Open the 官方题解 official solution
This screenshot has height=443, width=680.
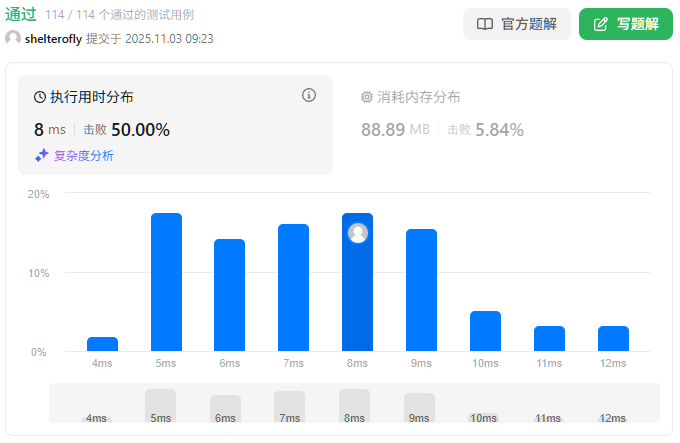516,24
